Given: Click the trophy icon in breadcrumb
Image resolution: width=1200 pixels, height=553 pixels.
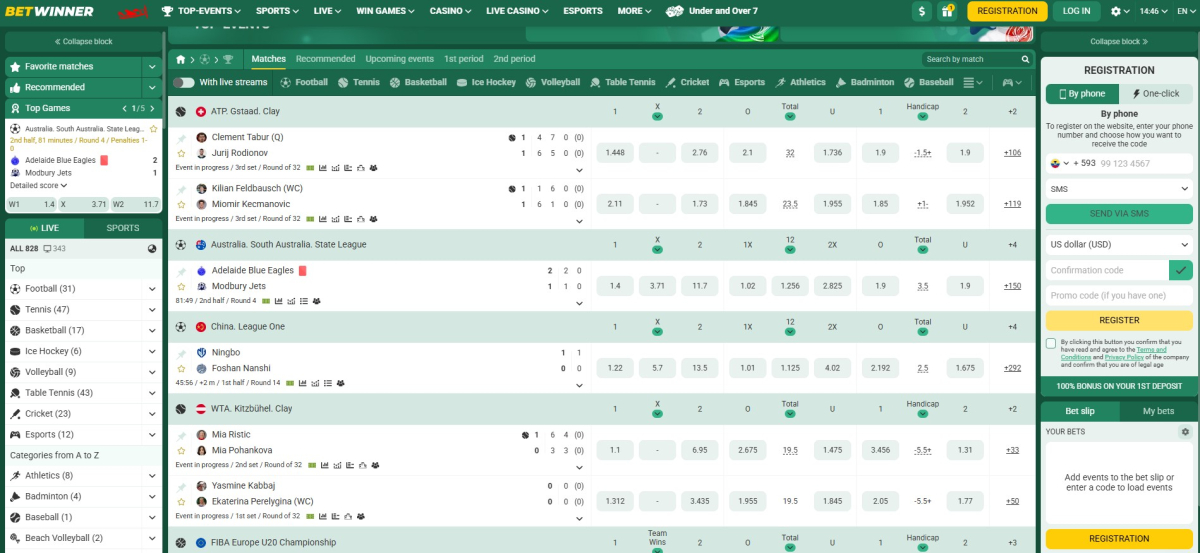Looking at the screenshot, I should point(228,59).
